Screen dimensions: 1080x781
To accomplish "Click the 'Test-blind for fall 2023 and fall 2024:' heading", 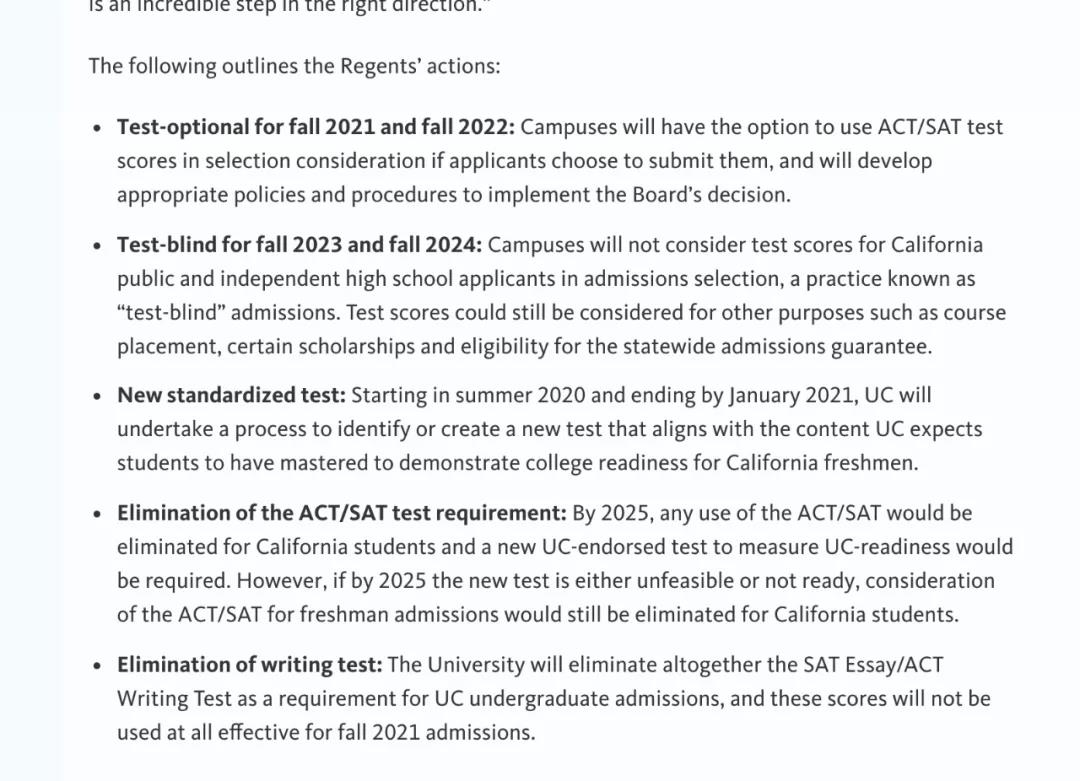I will pyautogui.click(x=299, y=245).
